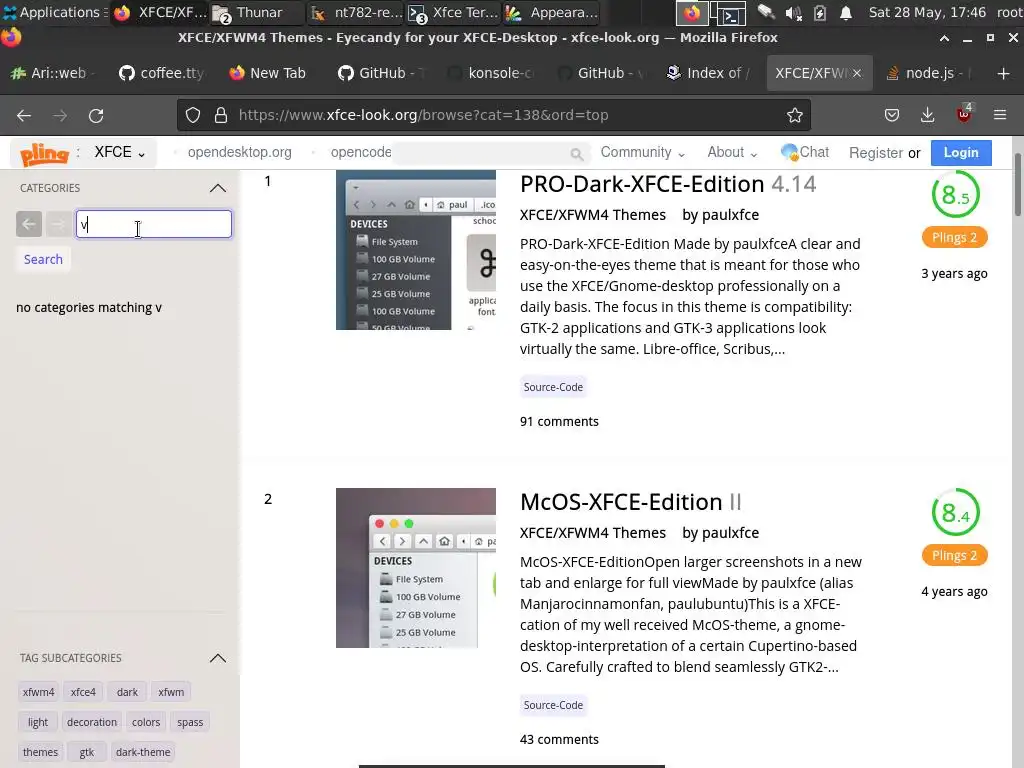Click the blue Login button
The image size is (1024, 768).
tap(961, 153)
